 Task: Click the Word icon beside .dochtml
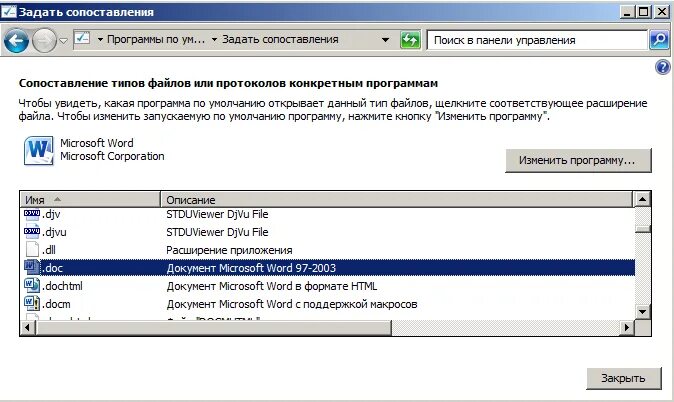click(x=32, y=286)
